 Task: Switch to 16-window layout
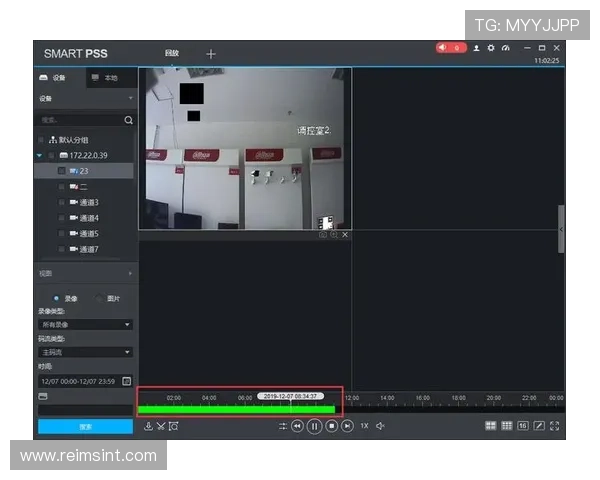(523, 426)
